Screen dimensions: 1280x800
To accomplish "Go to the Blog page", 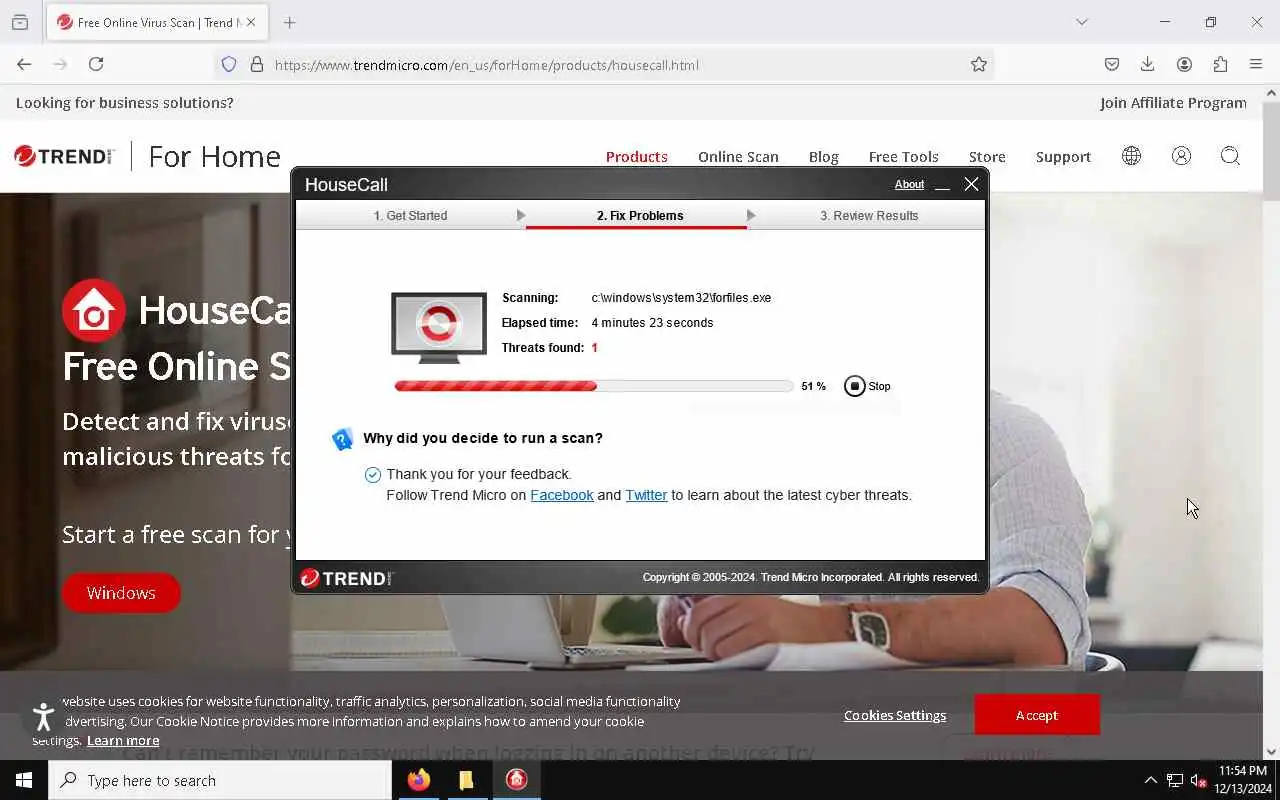I will point(824,157).
